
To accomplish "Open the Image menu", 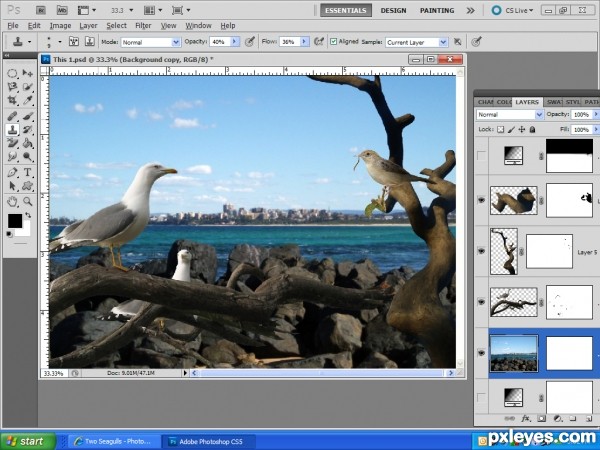I will (60, 26).
